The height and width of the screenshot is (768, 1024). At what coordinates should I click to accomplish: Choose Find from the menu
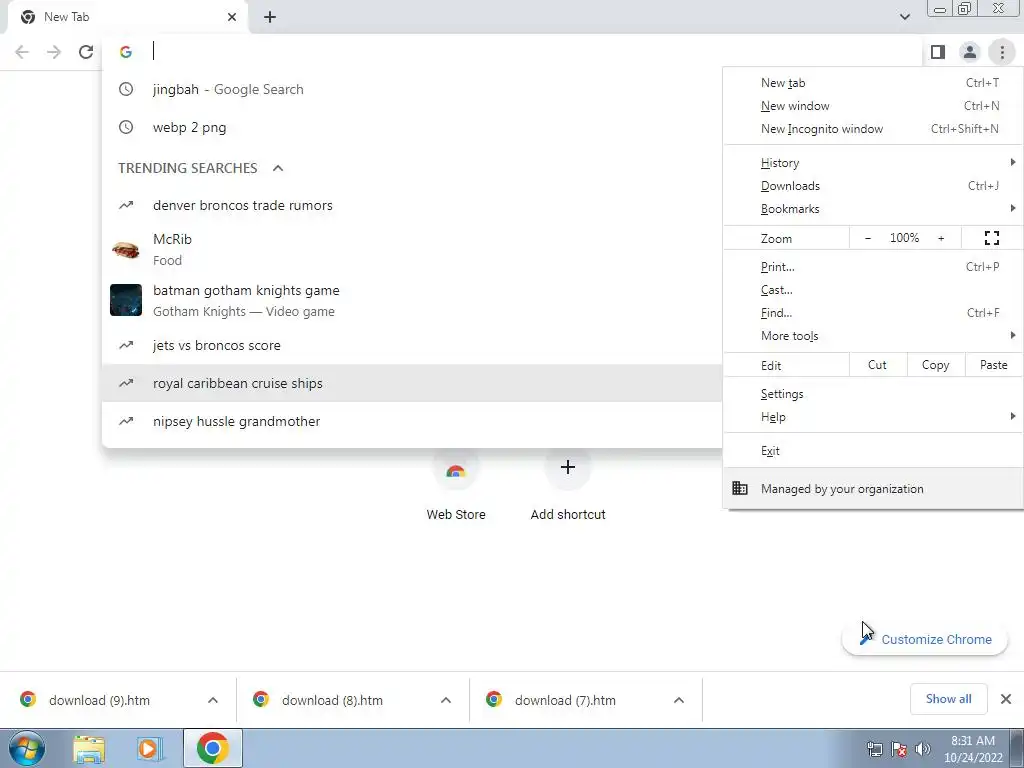pyautogui.click(x=873, y=313)
